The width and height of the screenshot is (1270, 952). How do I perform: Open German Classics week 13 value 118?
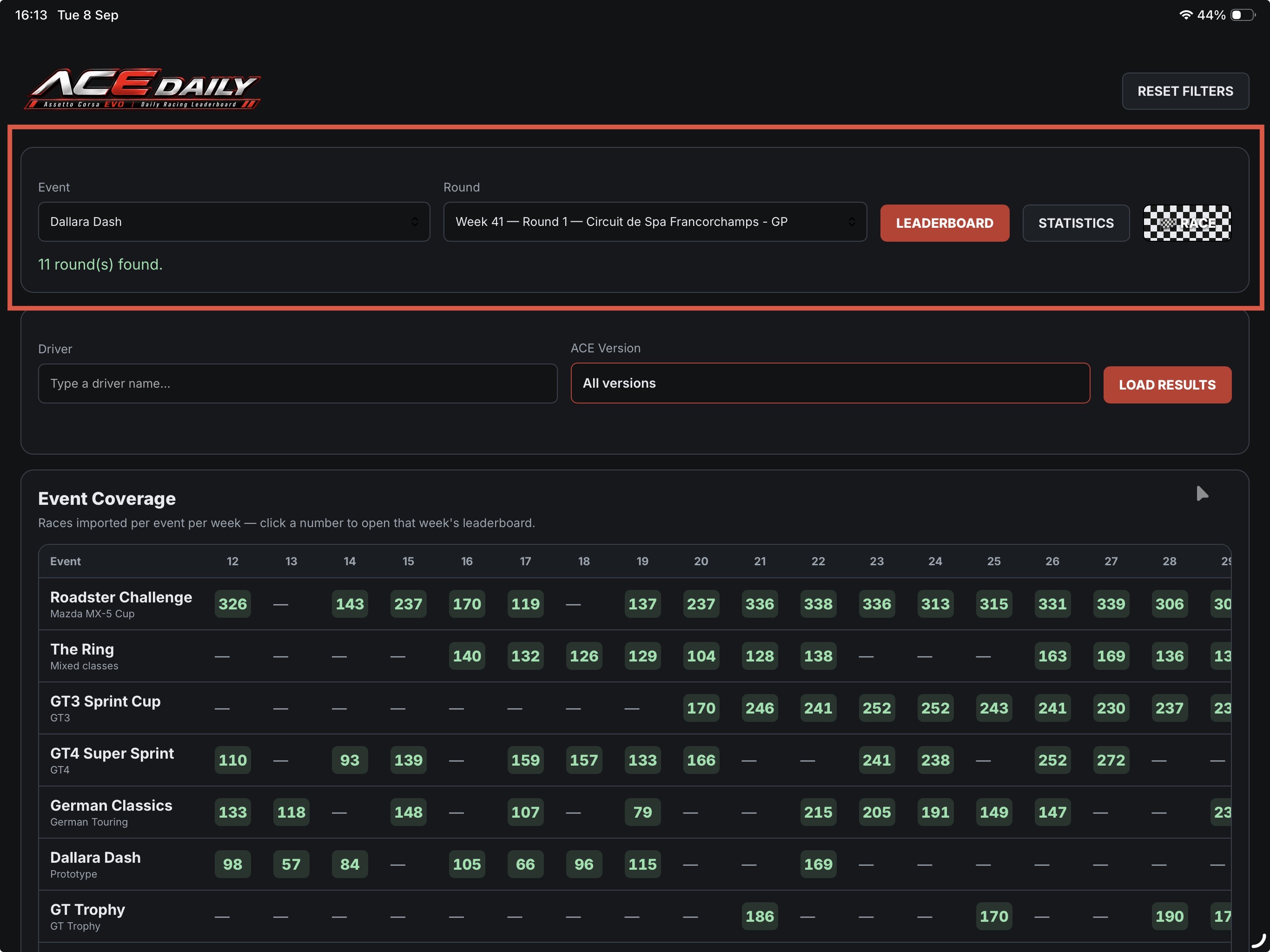[291, 812]
